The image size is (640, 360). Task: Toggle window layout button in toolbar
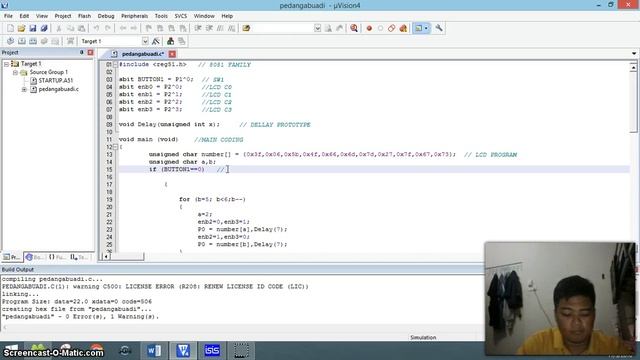pos(421,28)
